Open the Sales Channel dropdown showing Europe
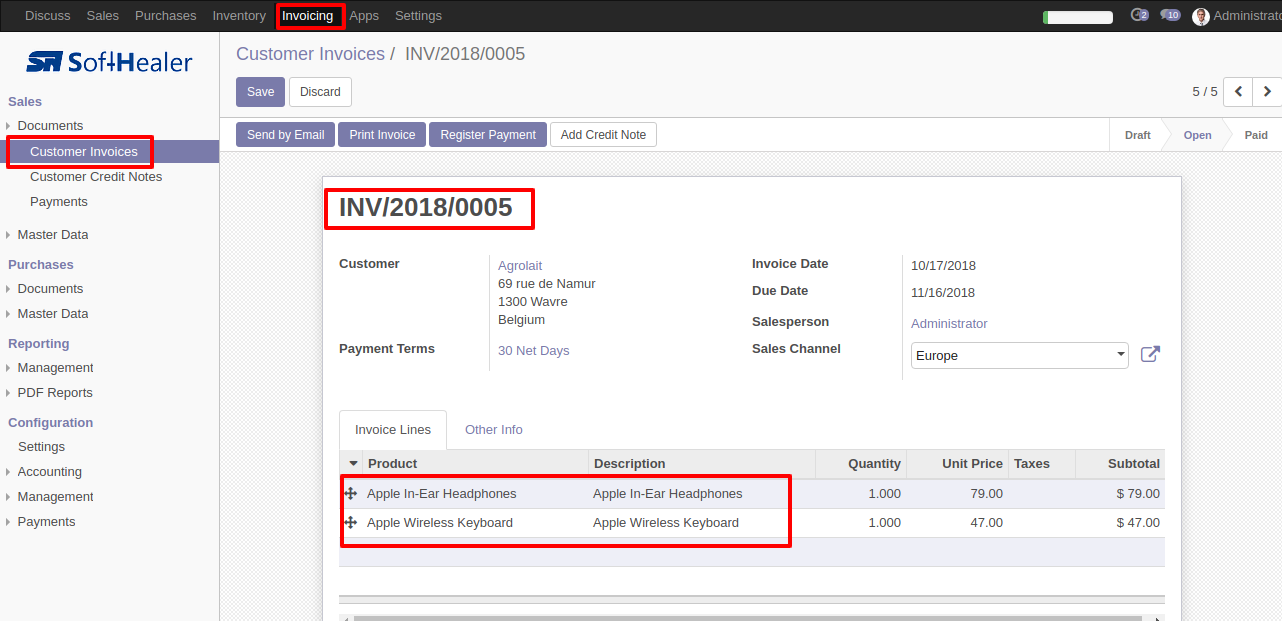 coord(1020,355)
